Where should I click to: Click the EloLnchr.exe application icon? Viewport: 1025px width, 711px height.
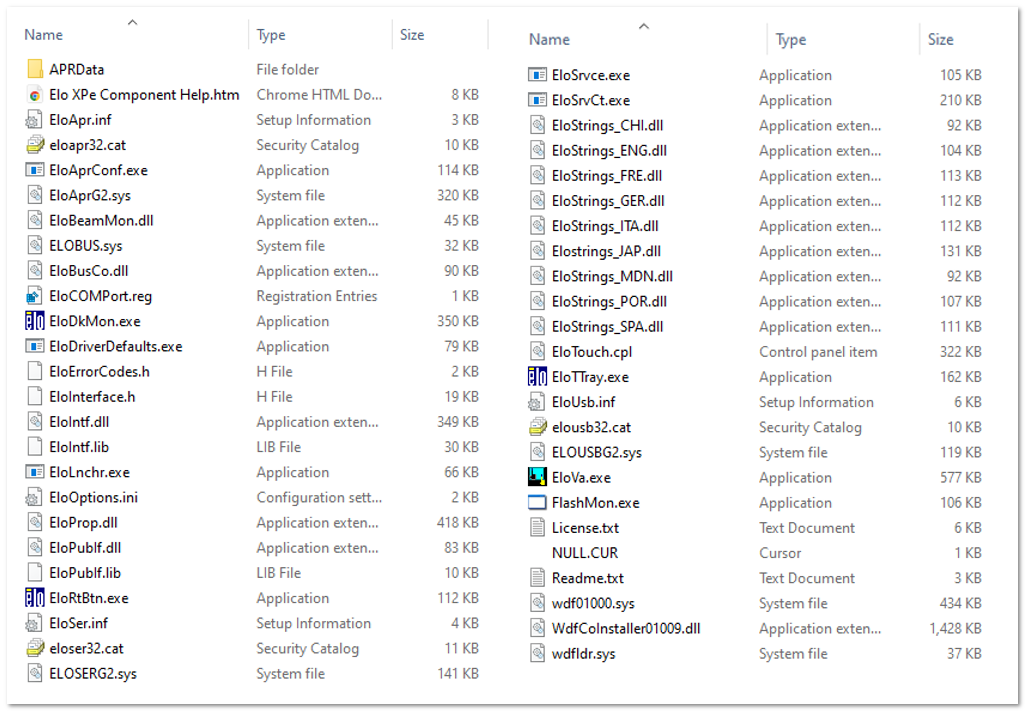[x=35, y=472]
